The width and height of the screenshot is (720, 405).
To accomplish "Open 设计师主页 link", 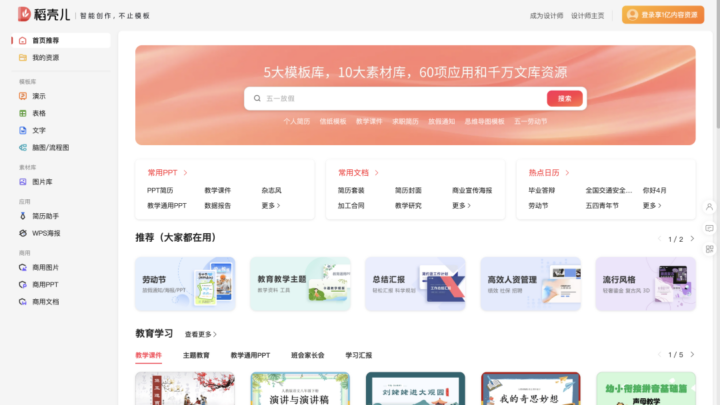I will 588,16.
